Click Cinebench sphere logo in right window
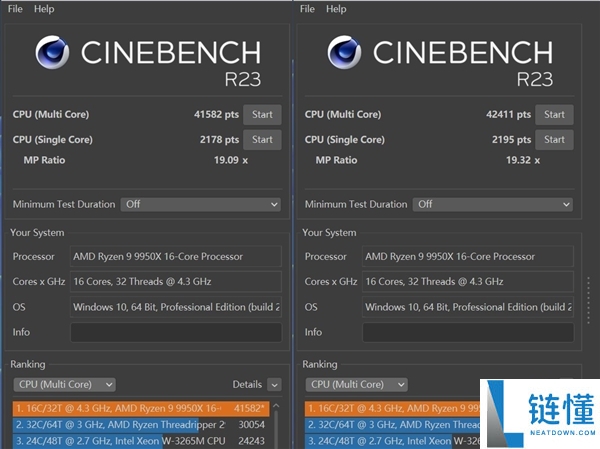 (x=344, y=52)
